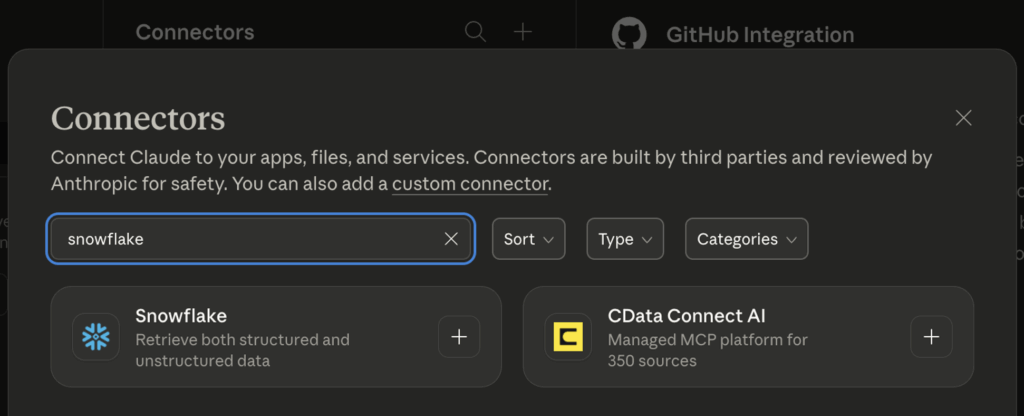Click the Snowflake logo icon
The image size is (1024, 416).
(96, 337)
